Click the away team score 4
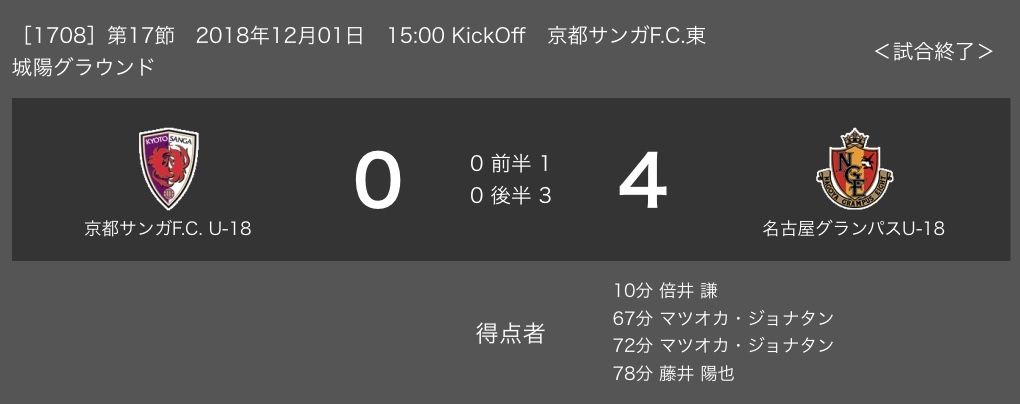The image size is (1020, 404). [x=641, y=182]
